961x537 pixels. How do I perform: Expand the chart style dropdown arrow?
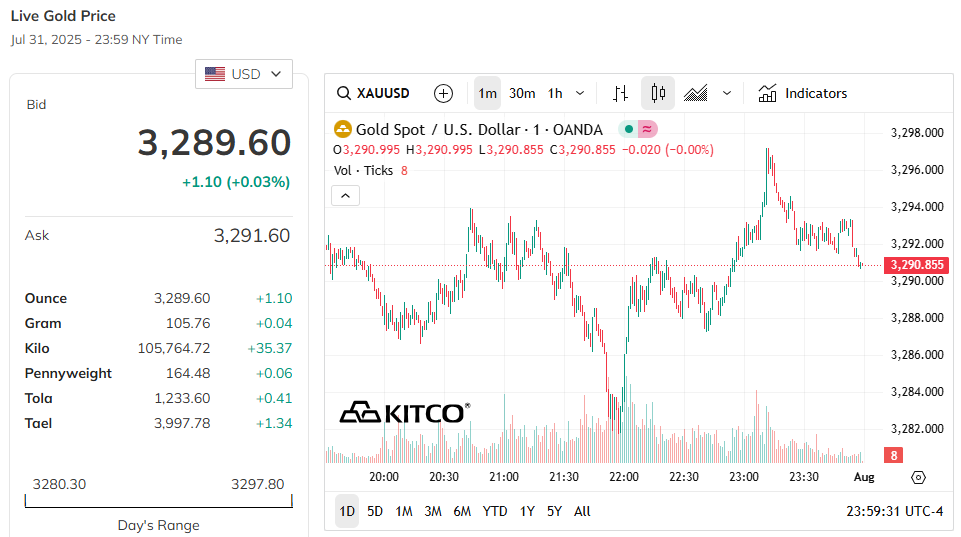[727, 93]
